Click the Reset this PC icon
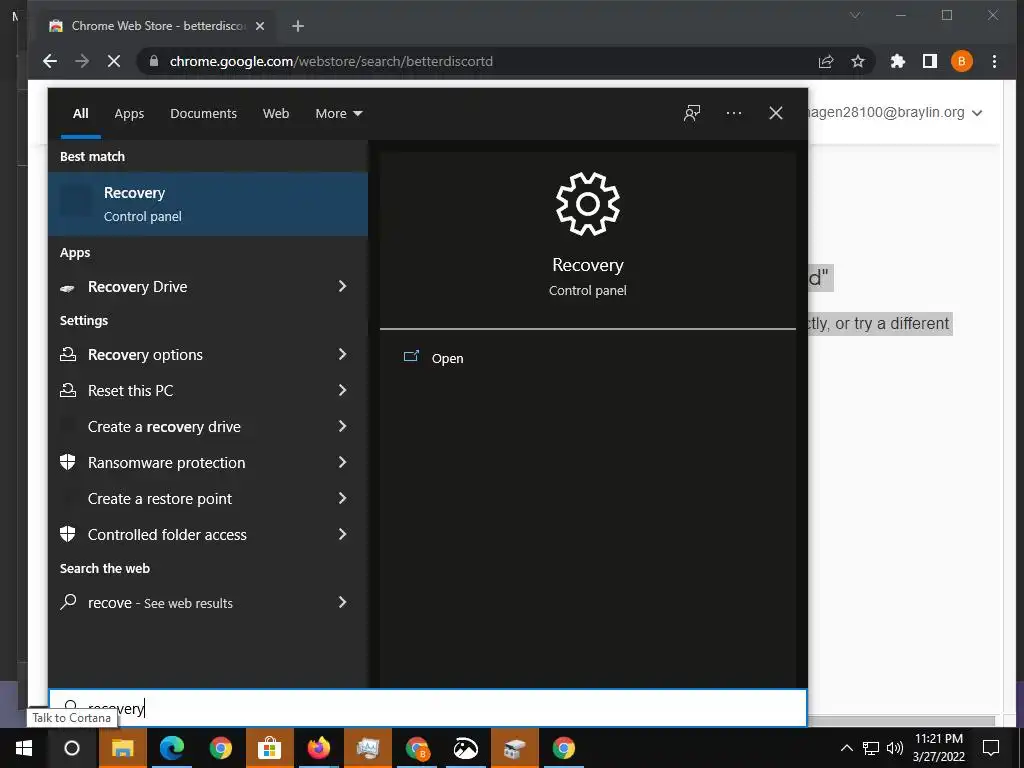Screen dimensions: 1024x768 pos(68,390)
